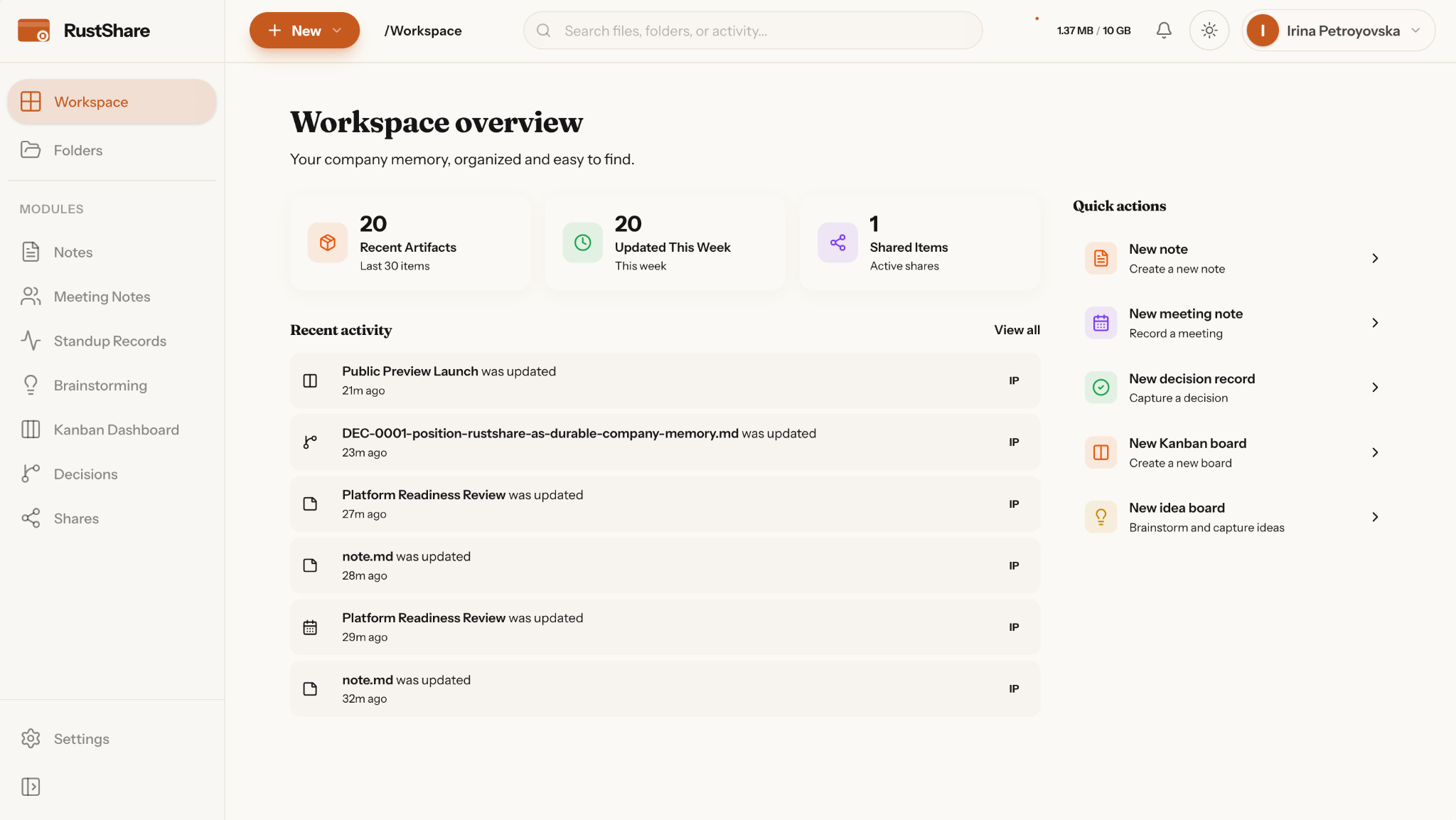This screenshot has height=820, width=1456.
Task: Open Platform Readiness Review updated 27m ago
Action: [665, 504]
